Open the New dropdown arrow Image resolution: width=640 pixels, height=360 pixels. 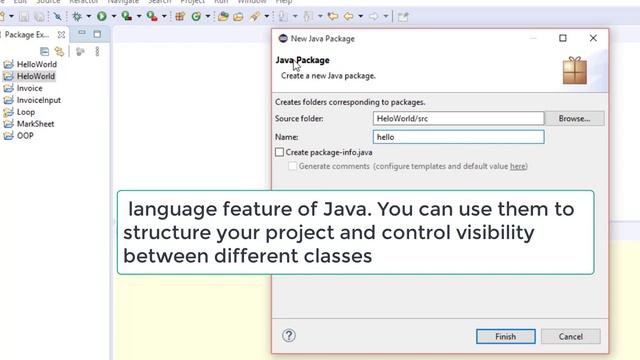(x=11, y=17)
